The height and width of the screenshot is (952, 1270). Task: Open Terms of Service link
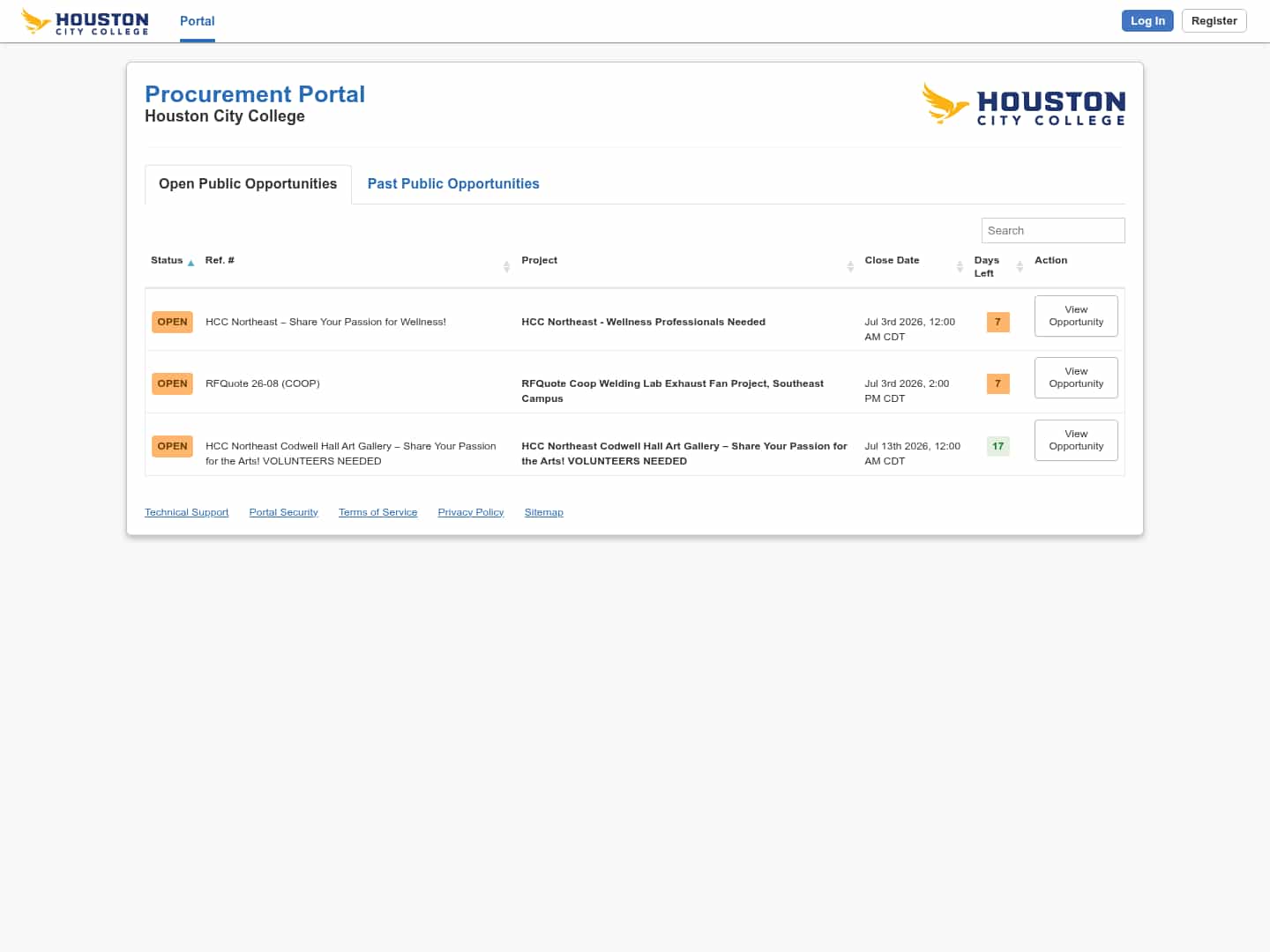377,512
